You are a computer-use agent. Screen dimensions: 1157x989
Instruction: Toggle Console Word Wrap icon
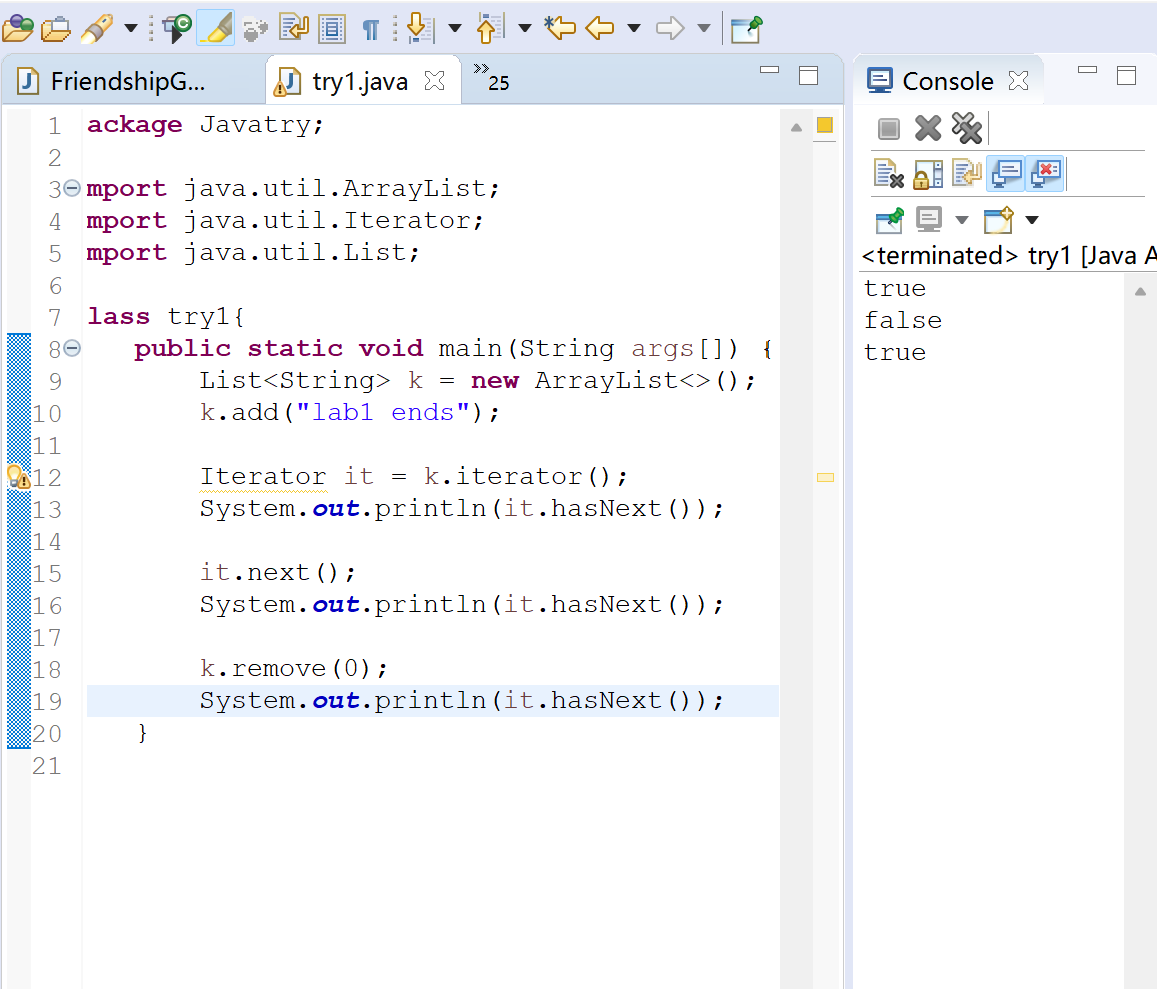pos(967,174)
